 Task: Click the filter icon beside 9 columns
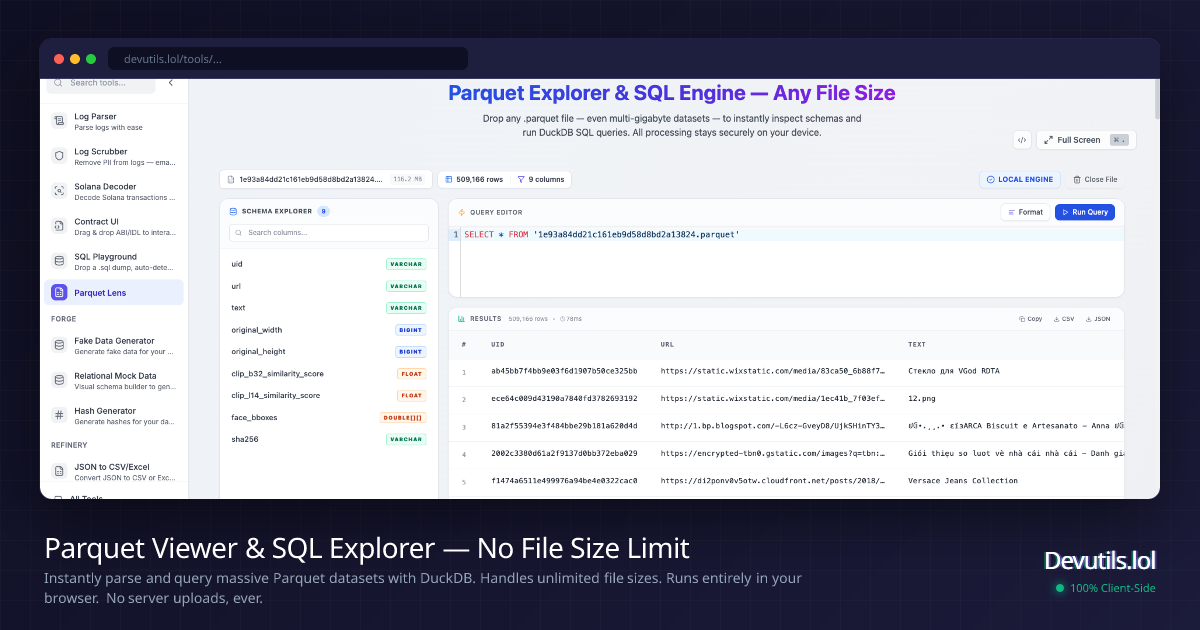(x=521, y=180)
